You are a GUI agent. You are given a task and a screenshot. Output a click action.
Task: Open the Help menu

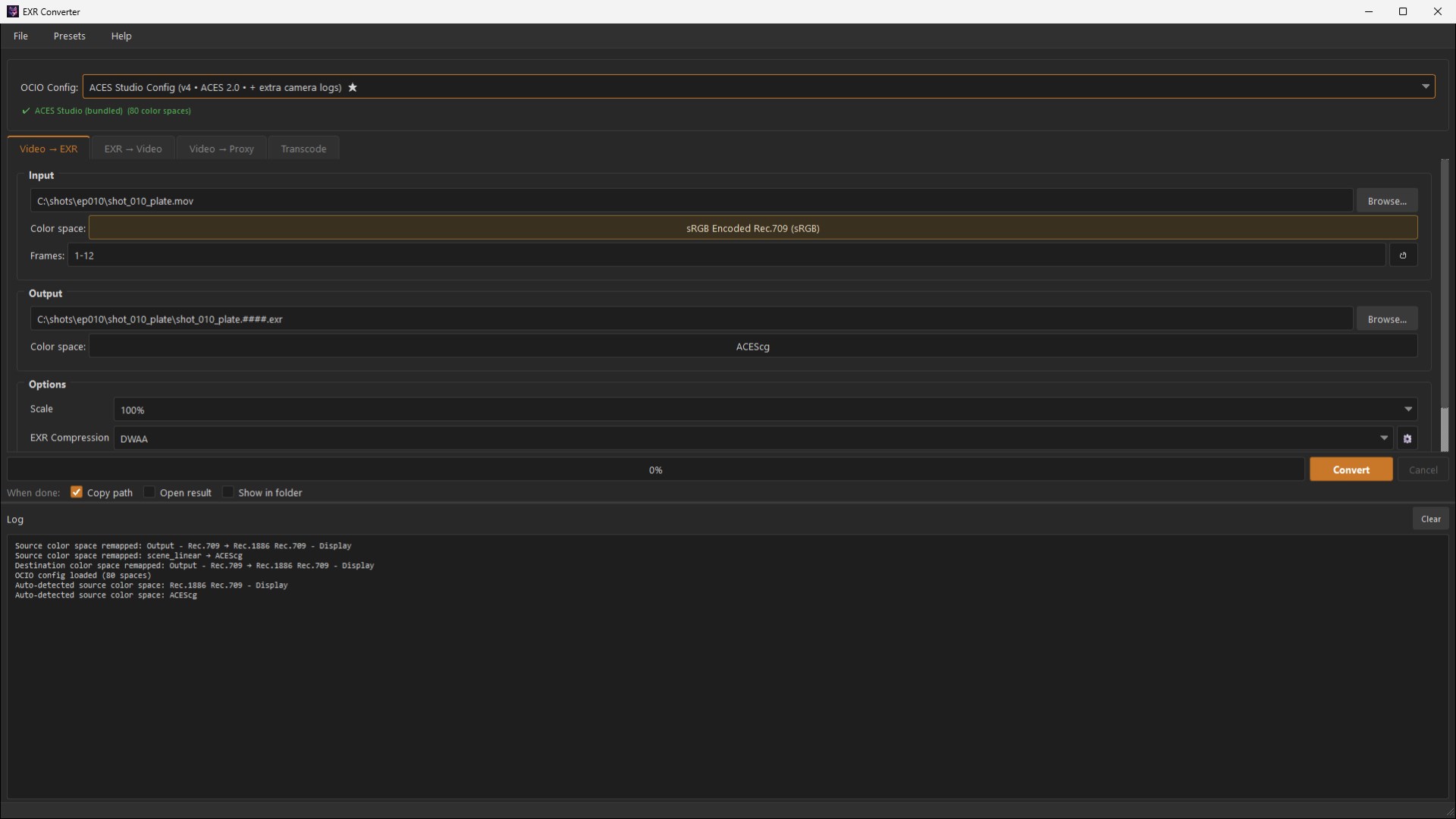tap(121, 36)
